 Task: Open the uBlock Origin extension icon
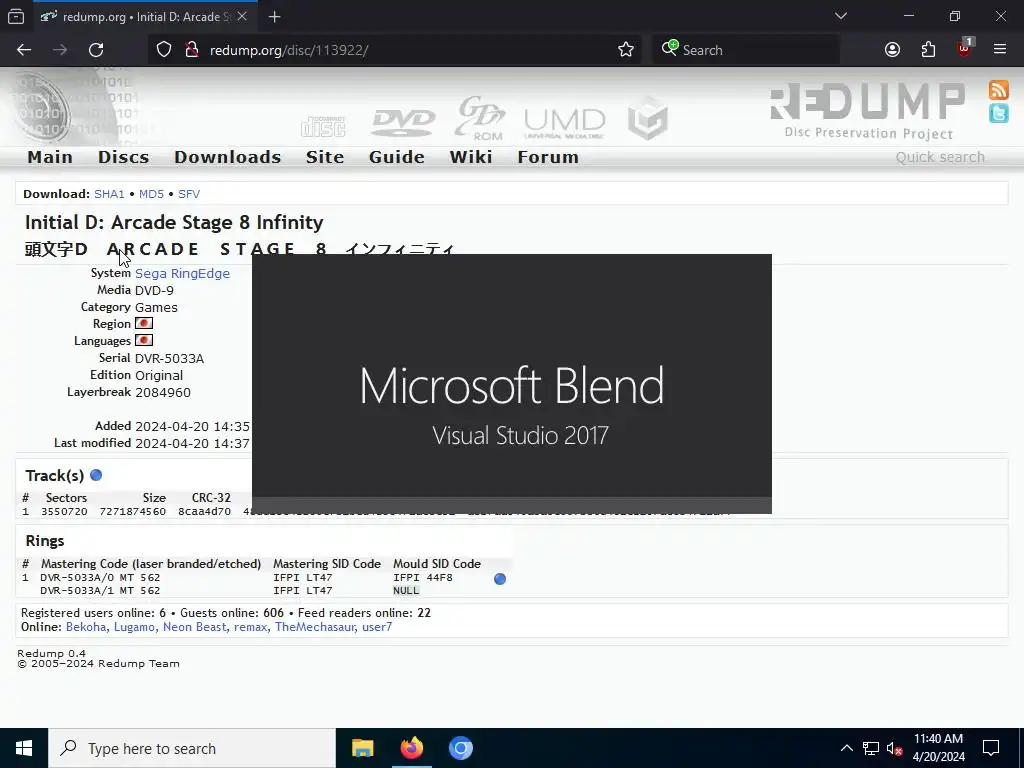965,48
